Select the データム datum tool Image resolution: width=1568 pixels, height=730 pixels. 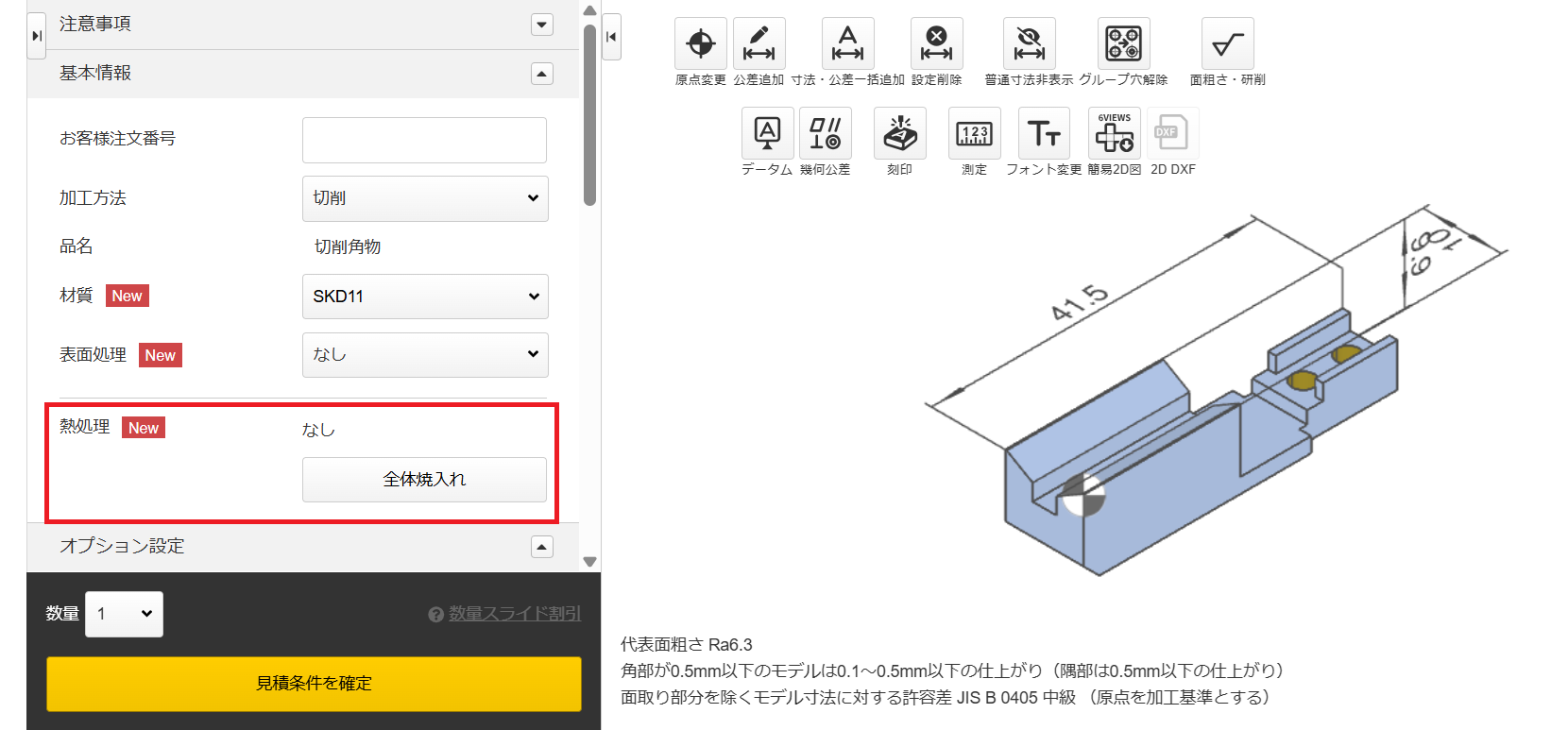pyautogui.click(x=767, y=133)
